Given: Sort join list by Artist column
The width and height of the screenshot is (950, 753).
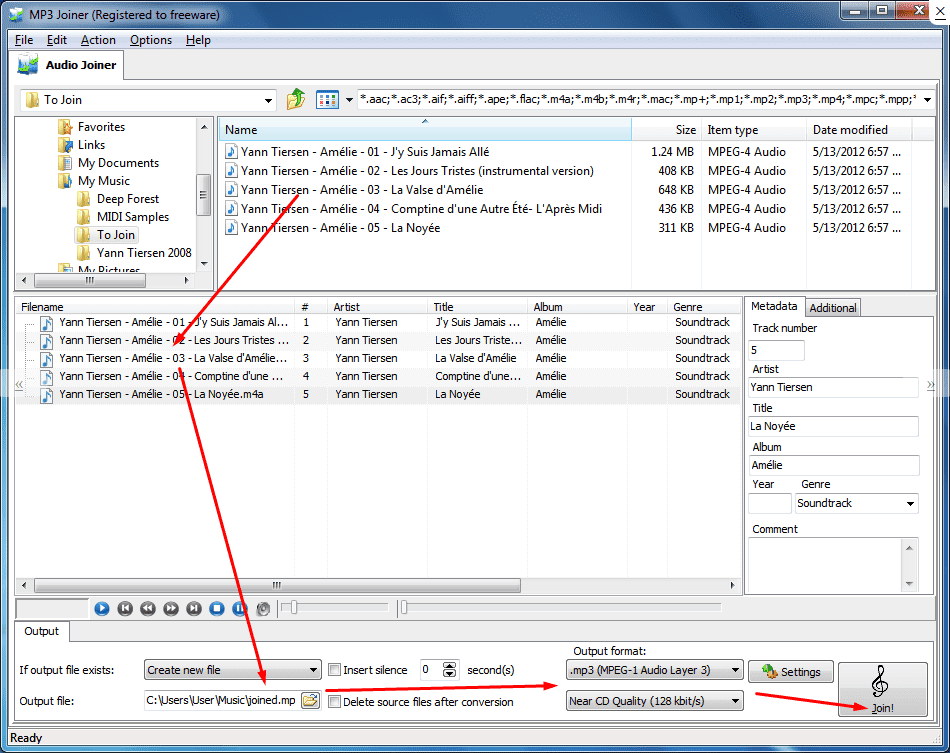Looking at the screenshot, I should [376, 307].
